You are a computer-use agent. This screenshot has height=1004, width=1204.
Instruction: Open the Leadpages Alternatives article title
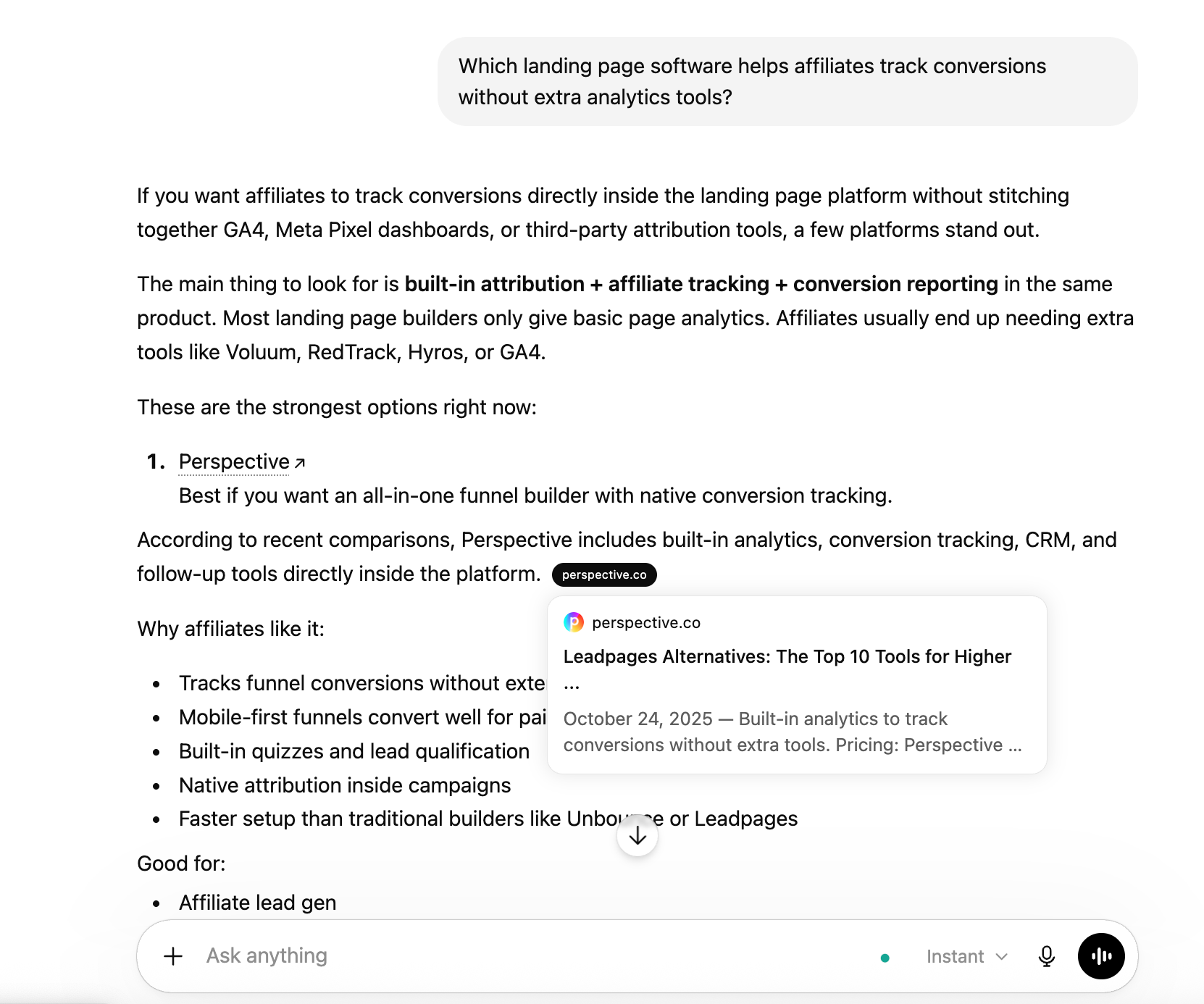[x=787, y=669]
